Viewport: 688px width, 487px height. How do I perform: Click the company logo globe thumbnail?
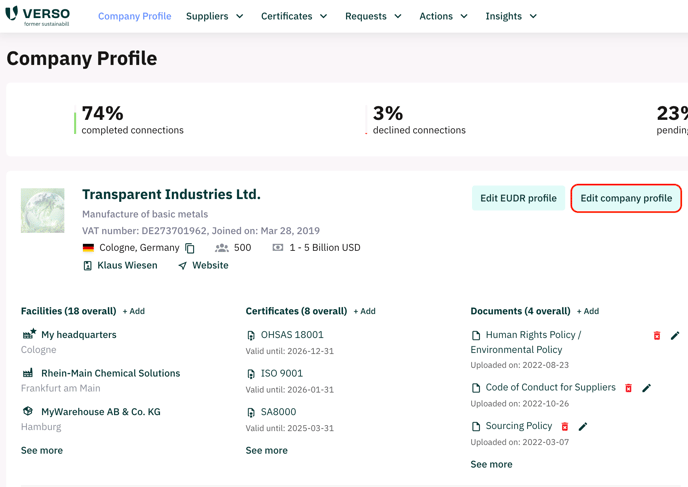pyautogui.click(x=43, y=211)
